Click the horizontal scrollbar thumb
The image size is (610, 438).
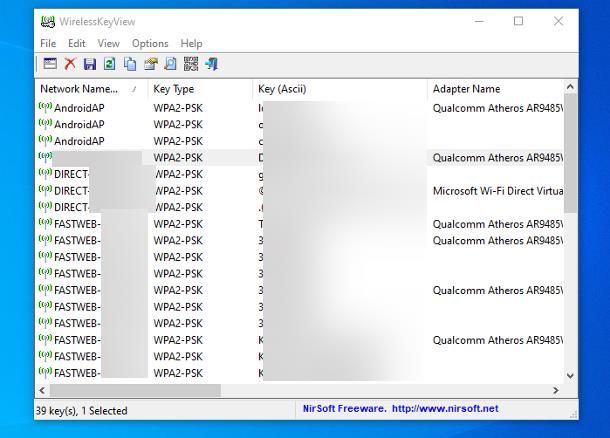click(135, 390)
